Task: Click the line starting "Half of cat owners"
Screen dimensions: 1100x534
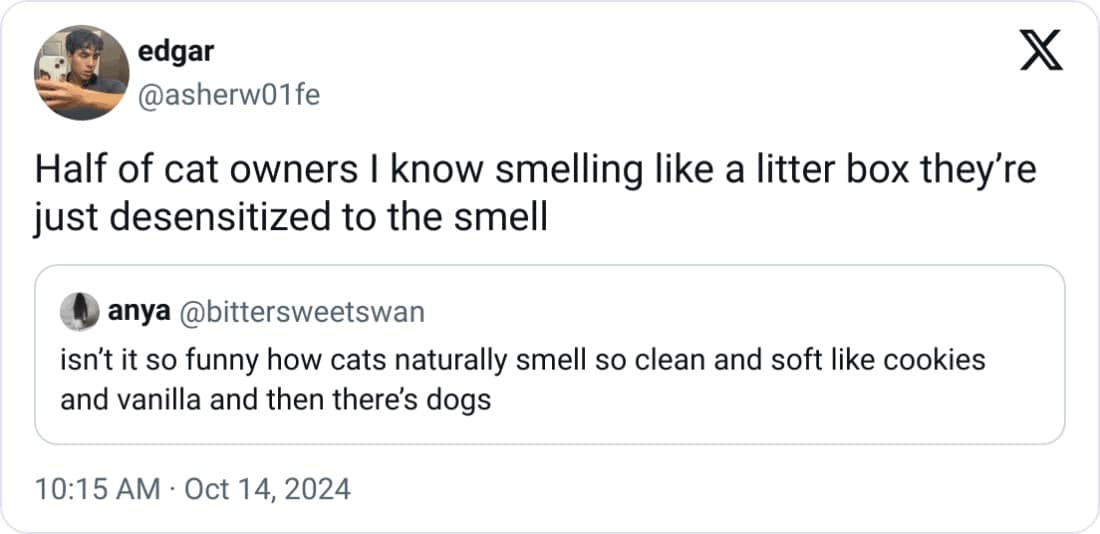Action: pos(535,171)
